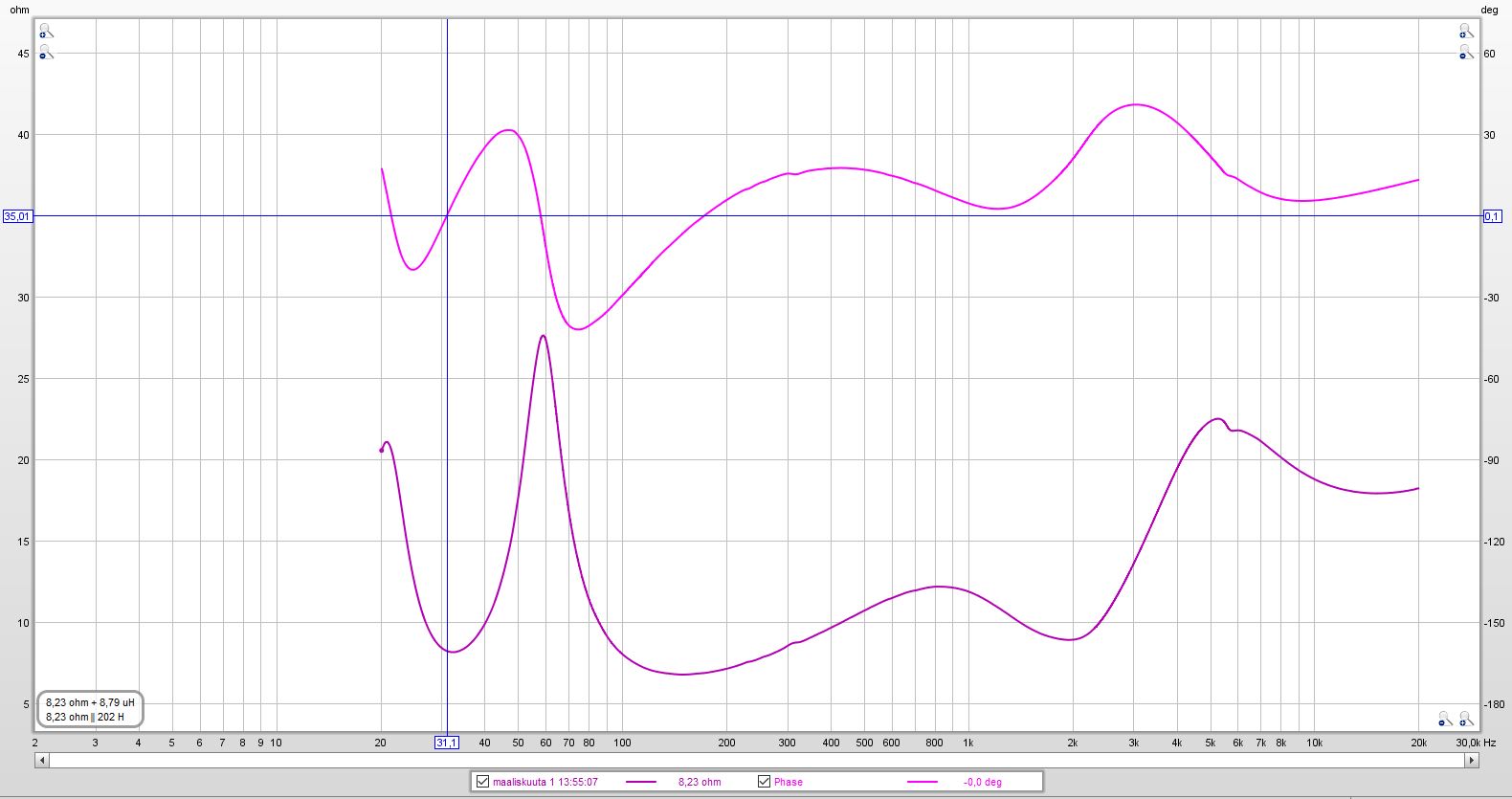This screenshot has height=799, width=1512.
Task: Zoom out the left ohm axis
Action: (x=45, y=52)
